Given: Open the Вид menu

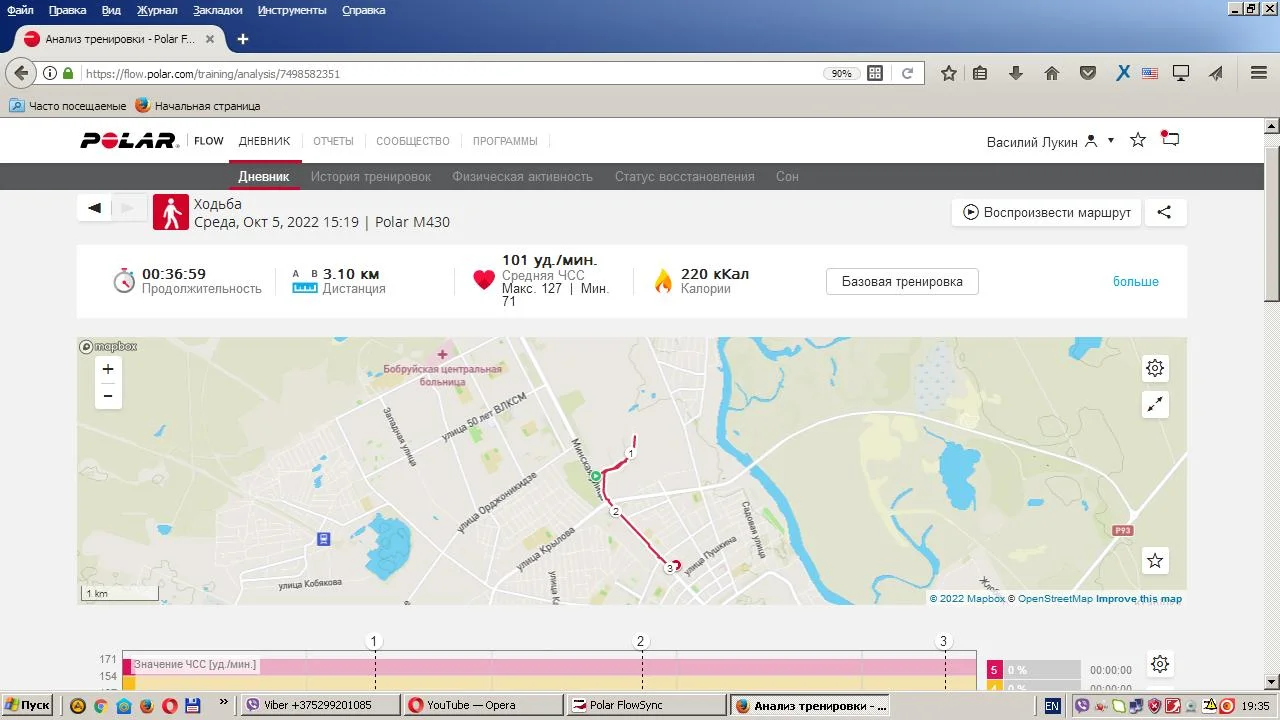Looking at the screenshot, I should point(111,10).
